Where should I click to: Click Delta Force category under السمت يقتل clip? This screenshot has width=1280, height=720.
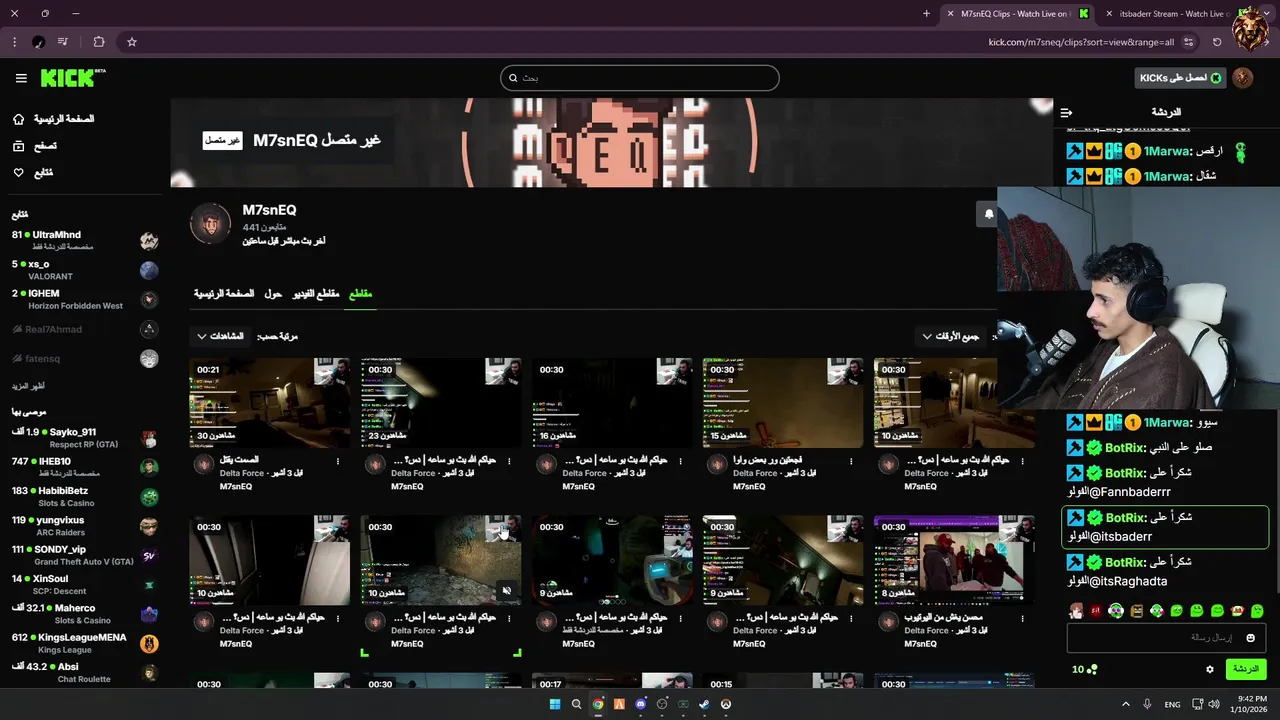click(x=242, y=473)
